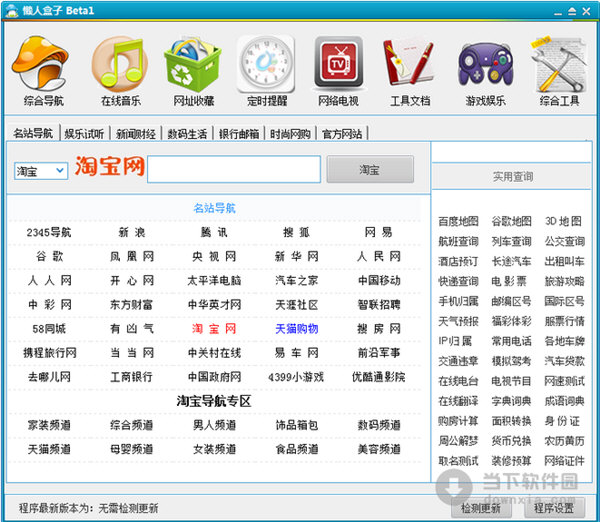Open 列车查询 in the query panel
Screen dimensions: 600x522
[512, 241]
